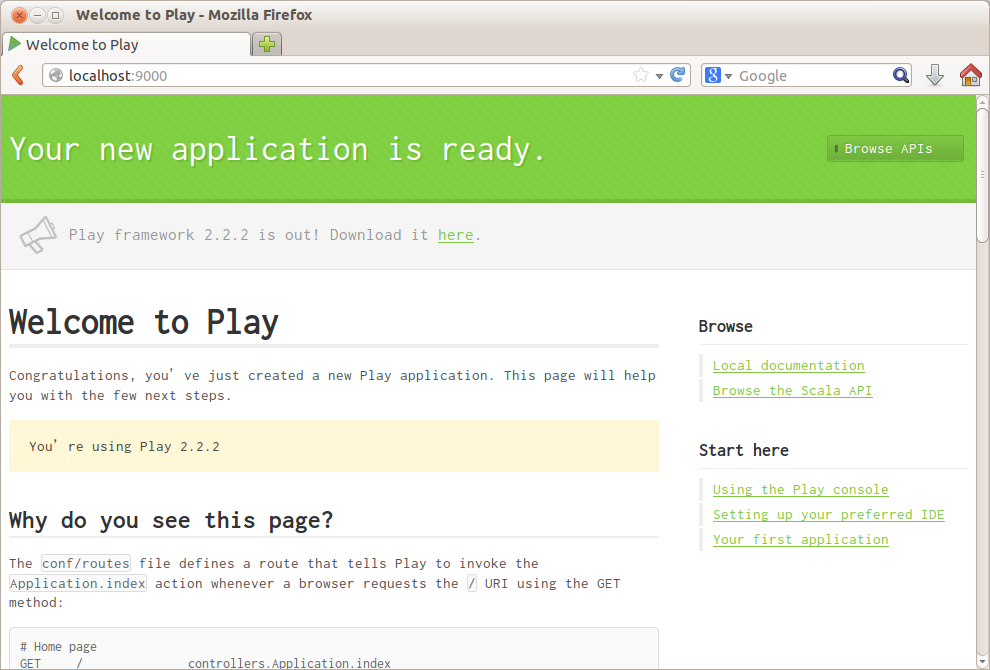Screen dimensions: 990x670
Task: Open Your first application guide
Action: coord(800,539)
